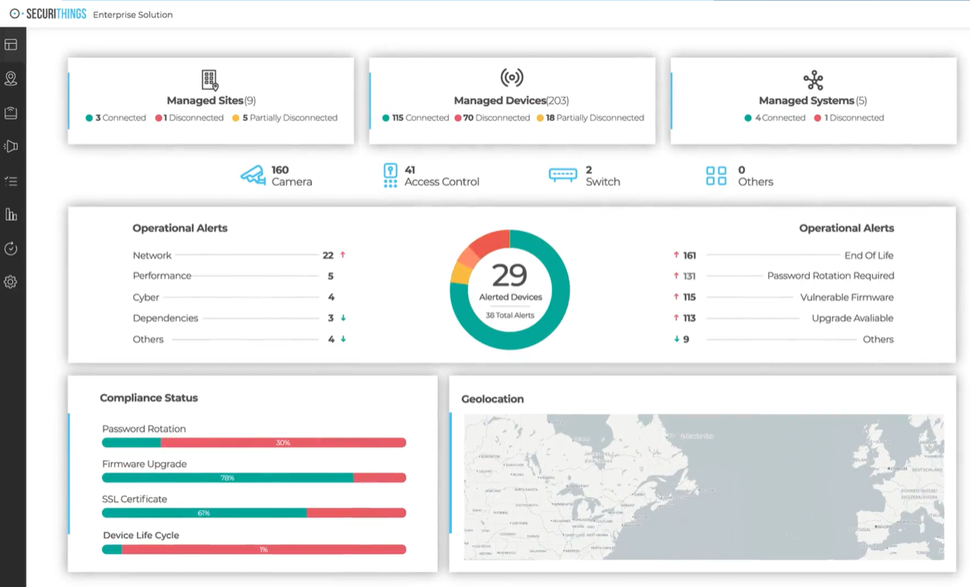Select the Vulnerable Firmware alert row
Image resolution: width=970 pixels, height=587 pixels.
783,297
